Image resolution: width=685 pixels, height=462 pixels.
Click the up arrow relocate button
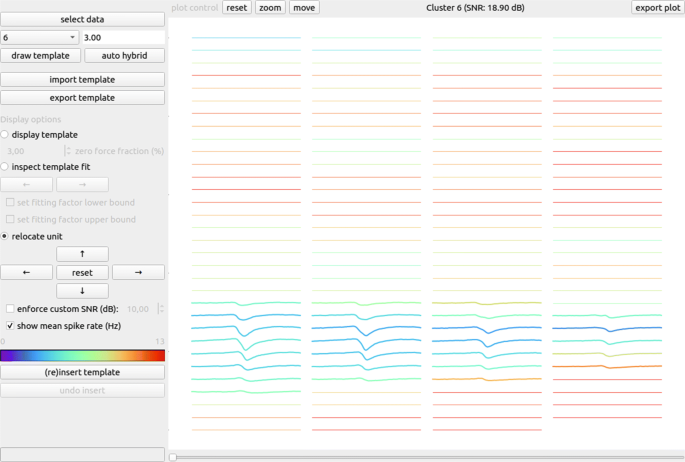click(x=82, y=254)
